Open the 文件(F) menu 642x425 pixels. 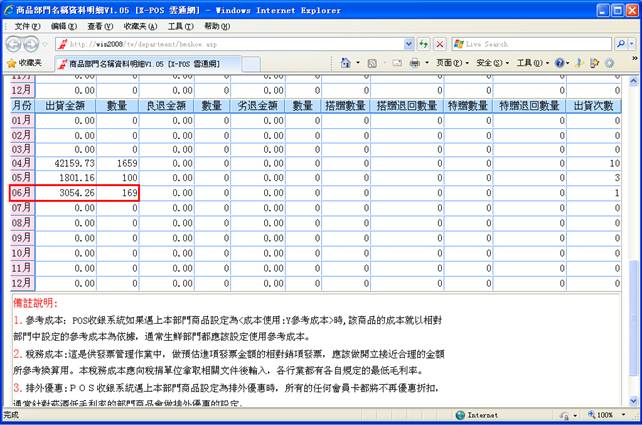click(29, 25)
